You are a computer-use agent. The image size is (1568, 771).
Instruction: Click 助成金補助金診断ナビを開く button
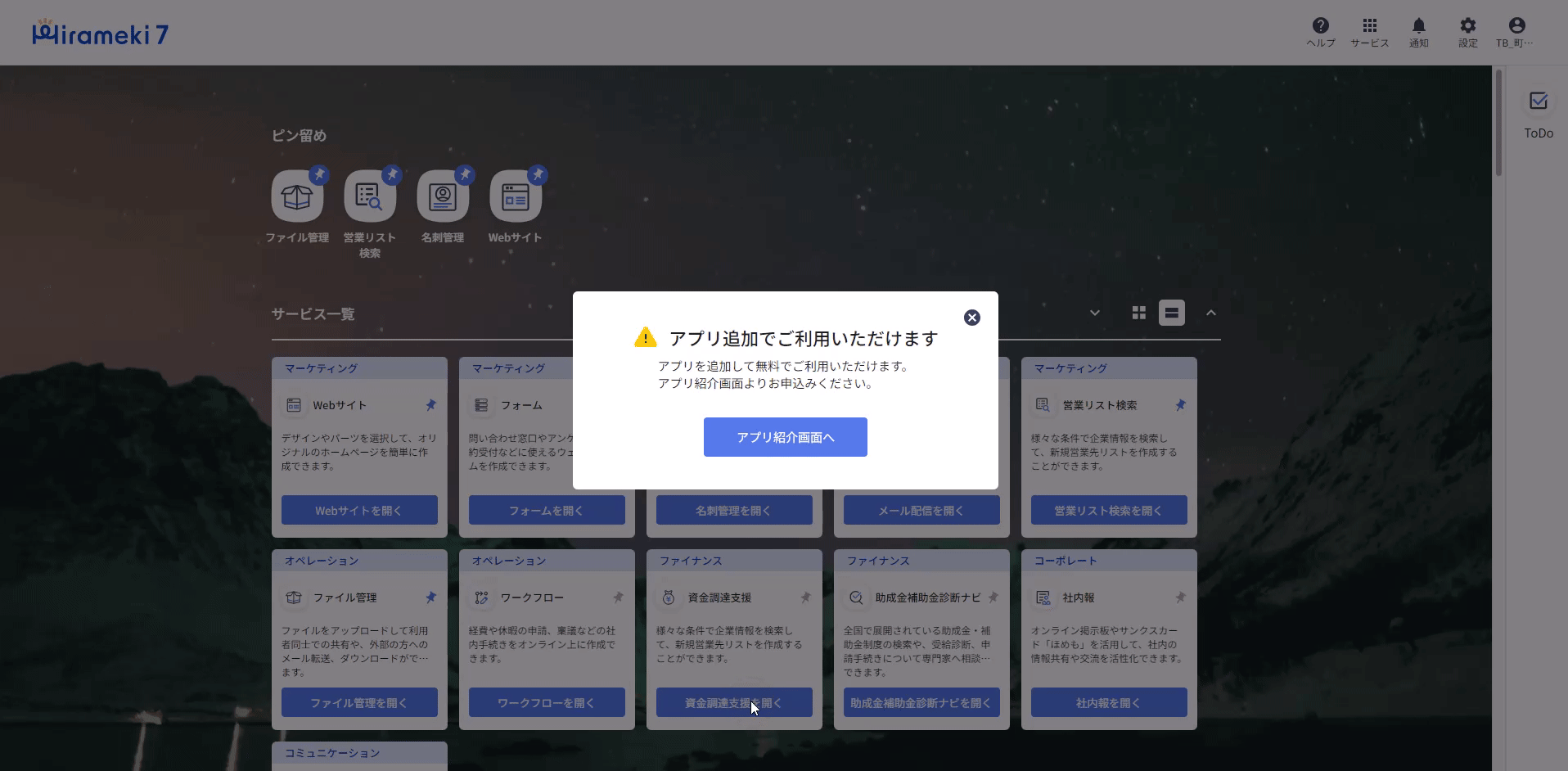[x=921, y=702]
